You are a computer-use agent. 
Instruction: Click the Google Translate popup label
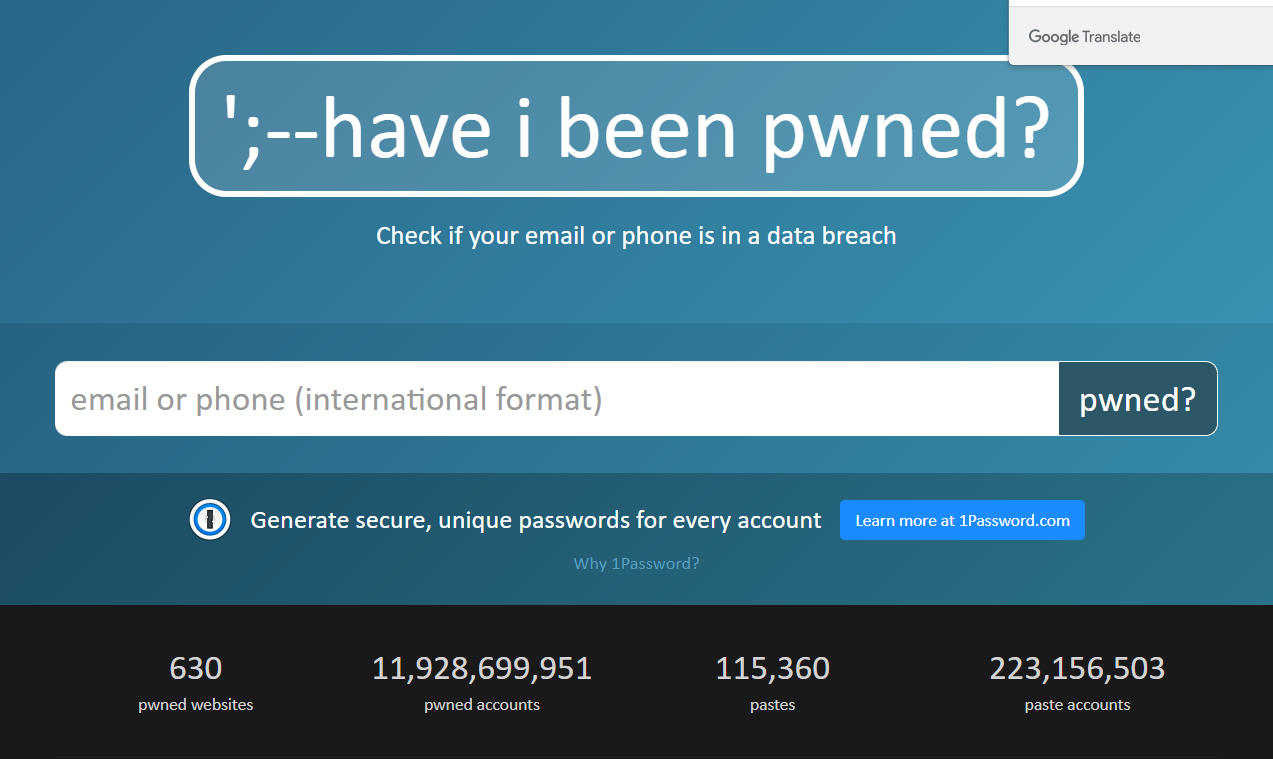click(1084, 37)
